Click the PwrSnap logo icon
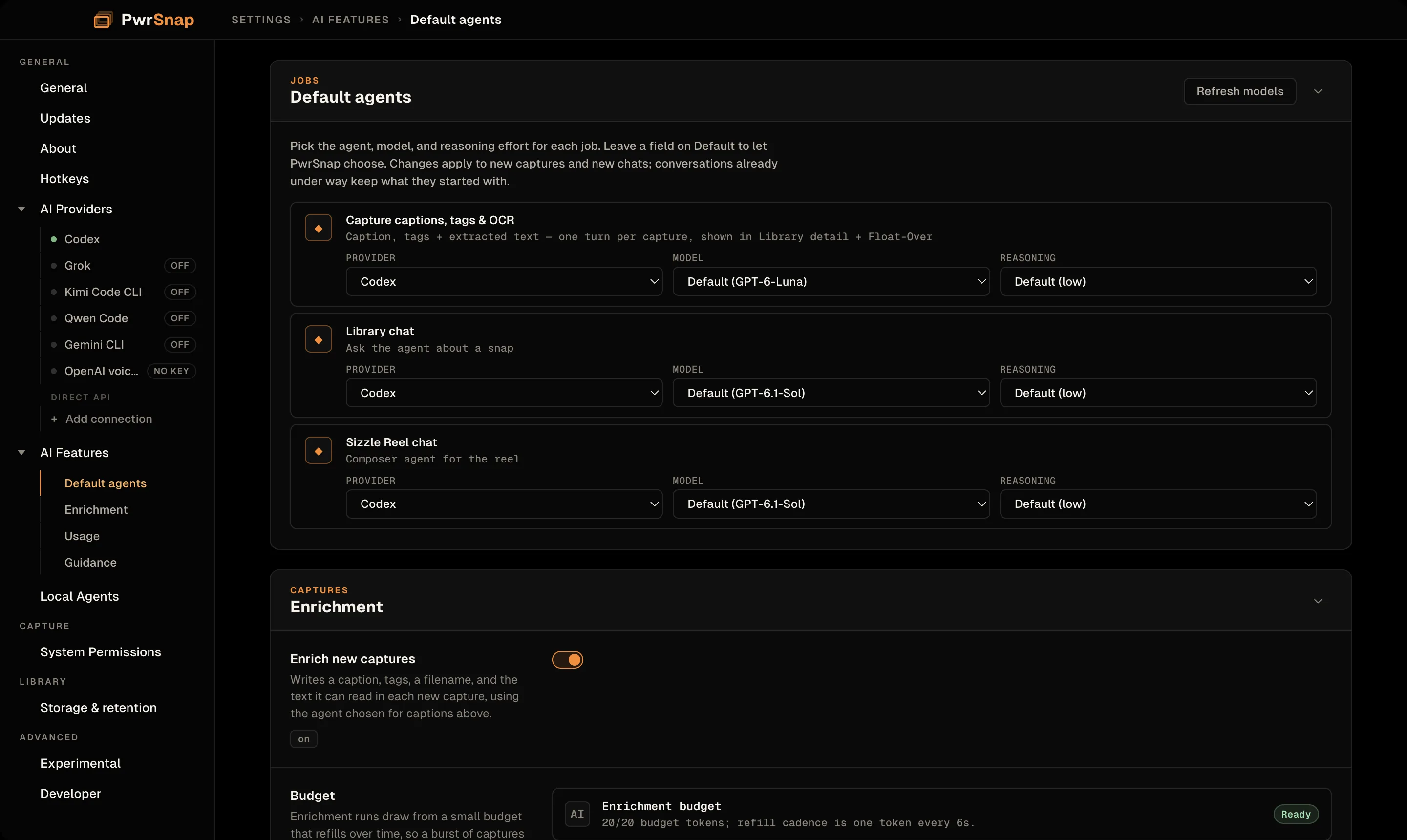The width and height of the screenshot is (1407, 840). coord(103,20)
